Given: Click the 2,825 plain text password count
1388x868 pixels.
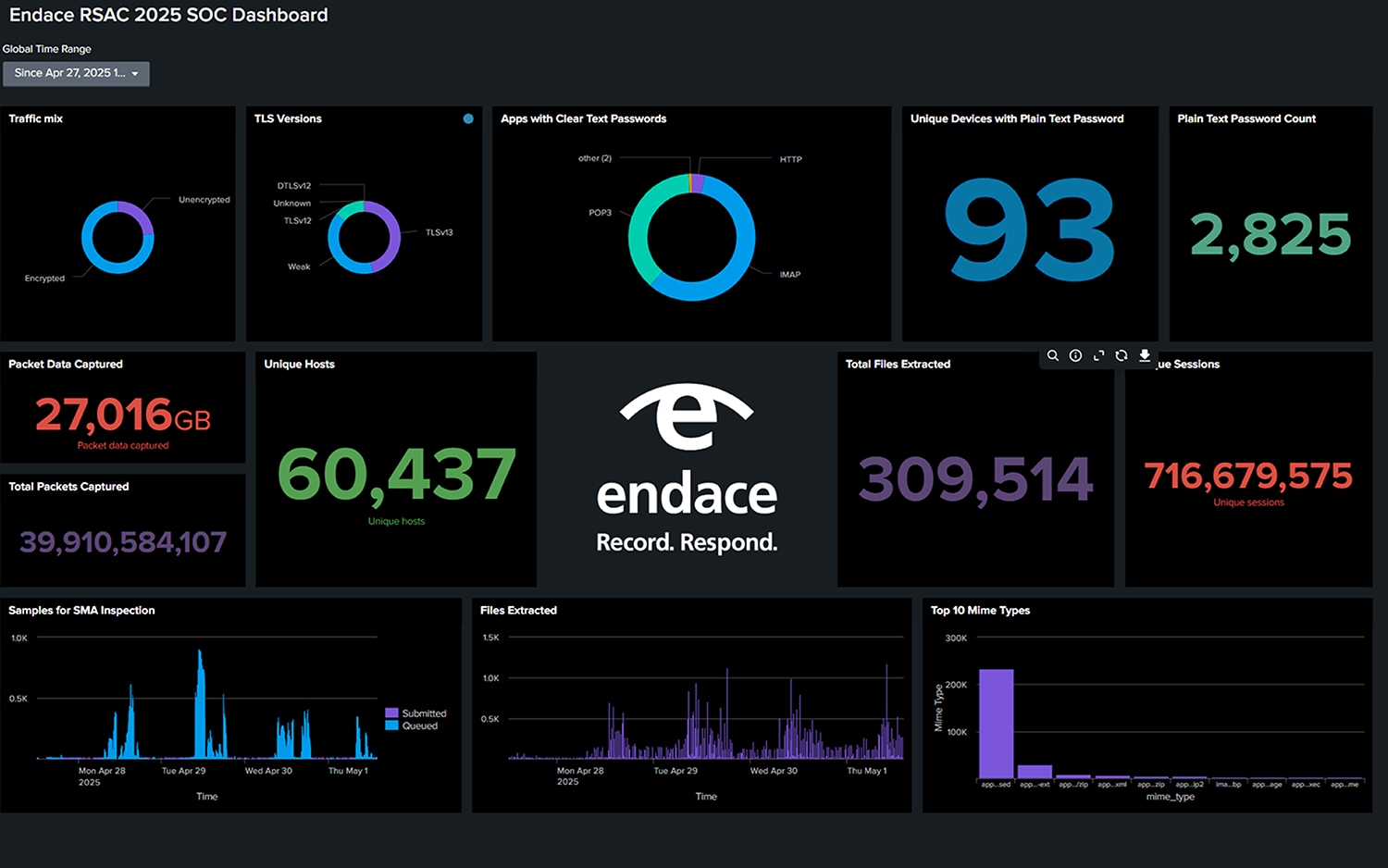Looking at the screenshot, I should click(x=1270, y=234).
